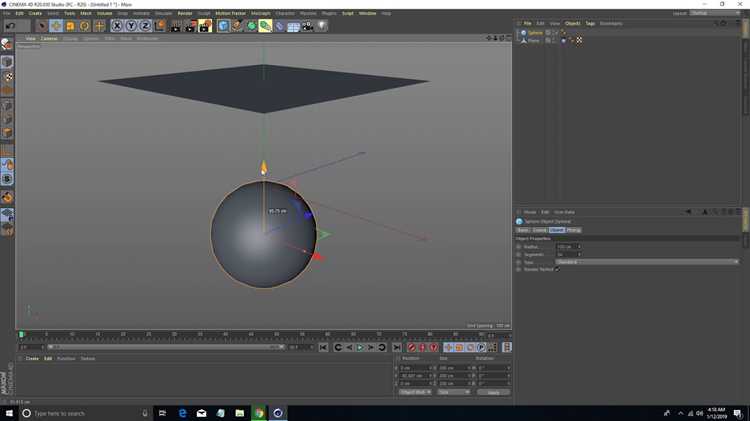Click the Undo arrow in the toolbar
This screenshot has height=421, width=750.
(10, 25)
